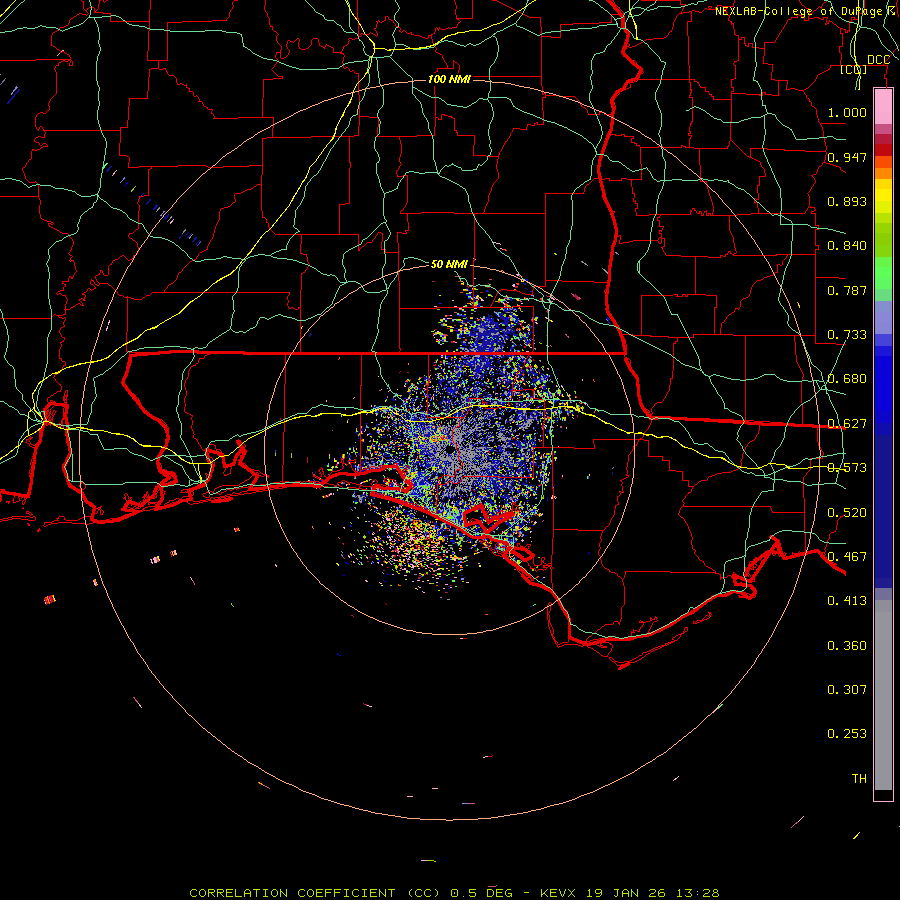The width and height of the screenshot is (900, 900).
Task: Click the [CC] units label above the scale
Action: click(854, 69)
